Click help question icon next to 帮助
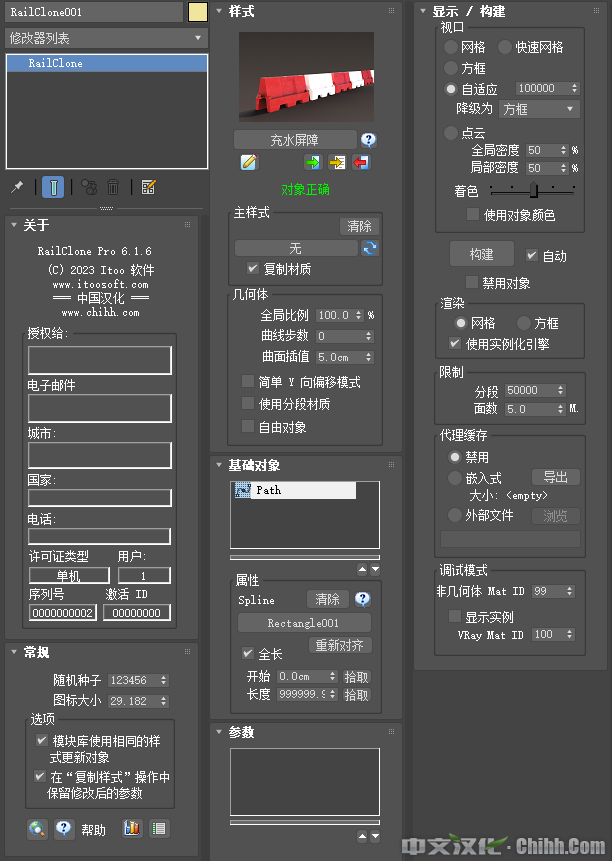 [64, 828]
